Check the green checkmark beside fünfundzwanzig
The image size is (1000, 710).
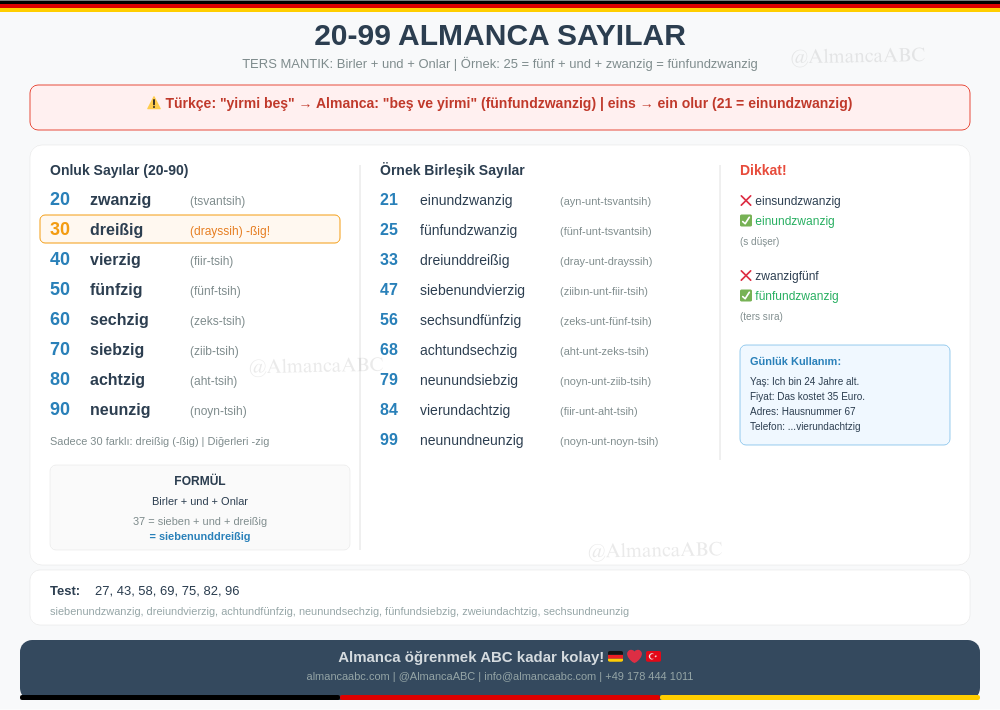pyautogui.click(x=746, y=295)
